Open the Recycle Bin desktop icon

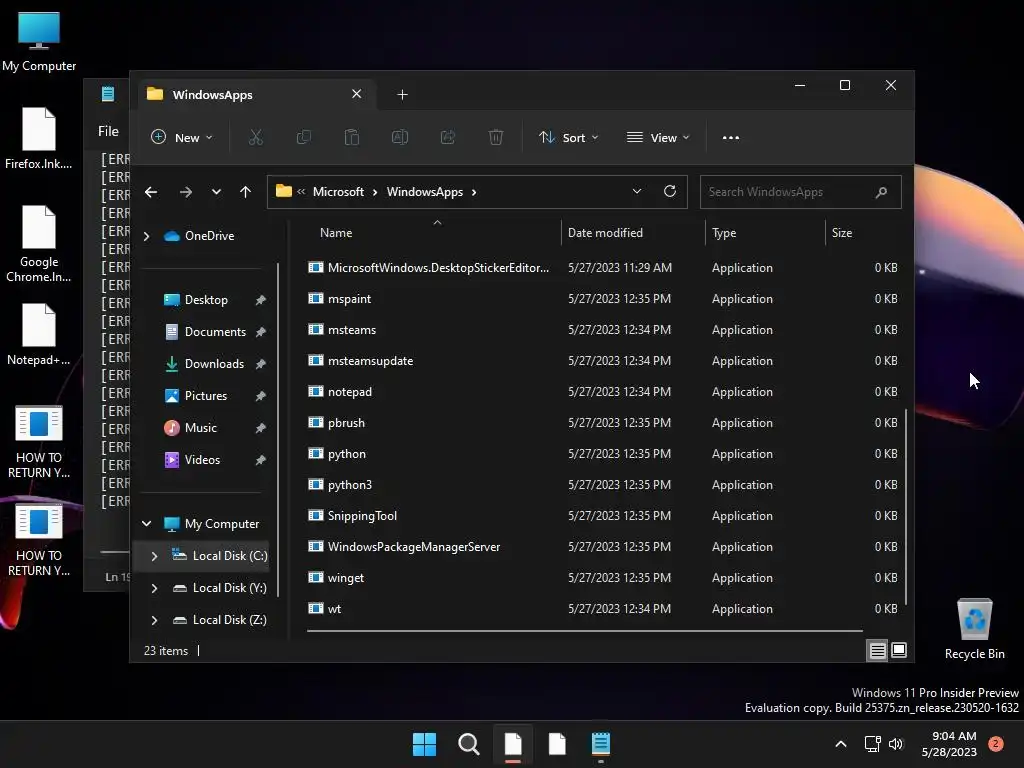click(x=974, y=630)
